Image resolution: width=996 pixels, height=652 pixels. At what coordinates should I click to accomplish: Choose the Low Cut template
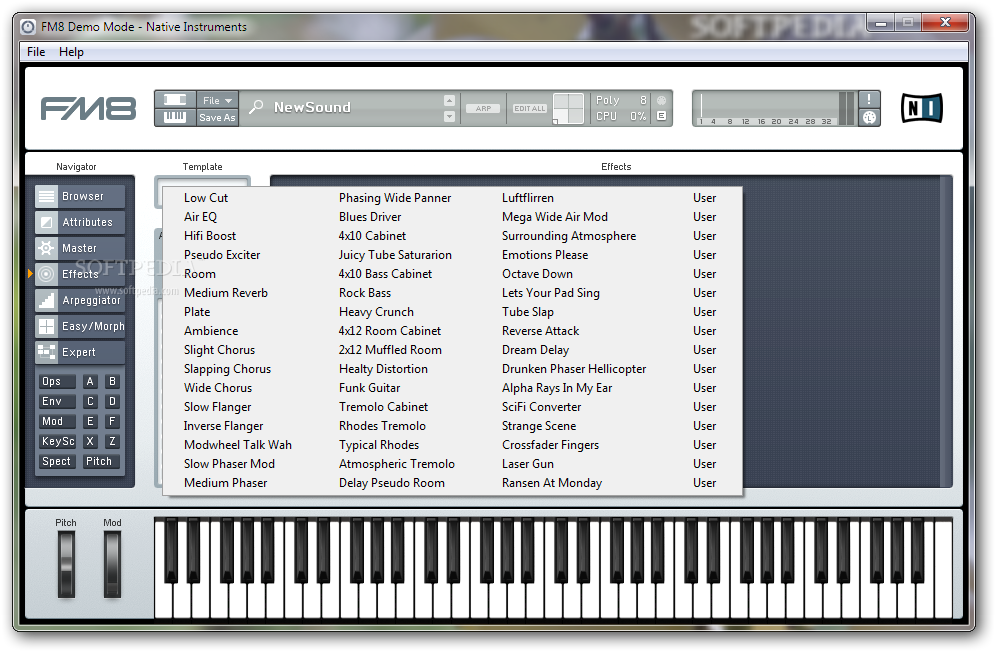click(206, 198)
